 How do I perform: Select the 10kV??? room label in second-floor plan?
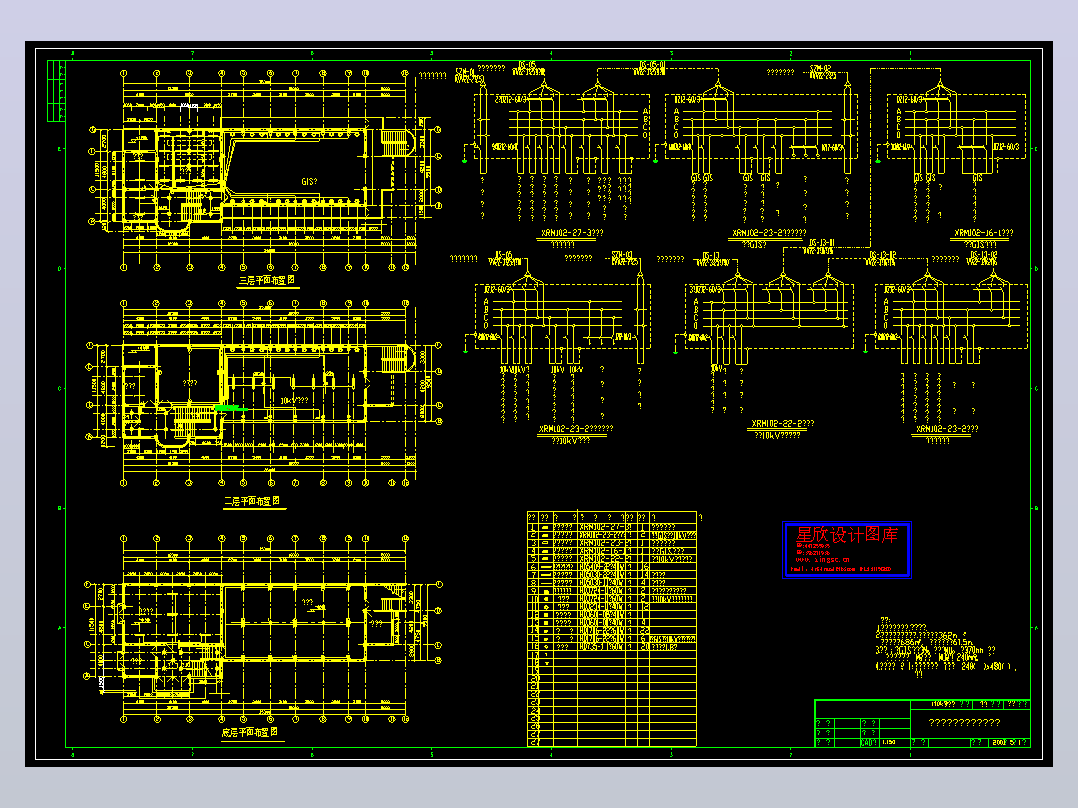[294, 400]
